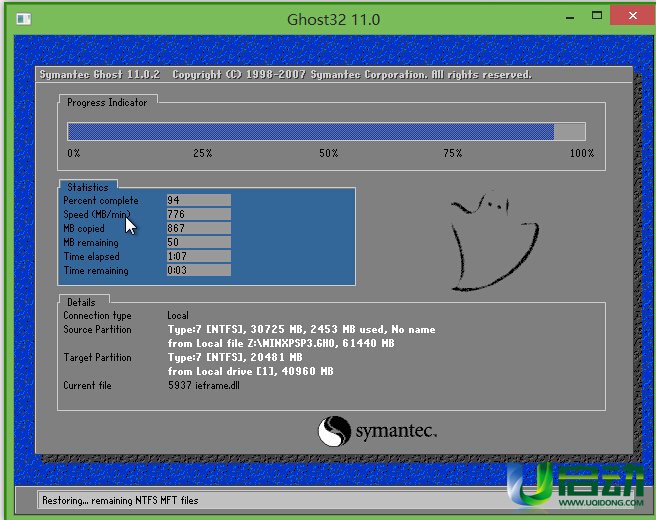Maximize the Ghost32 11.0 window

[597, 16]
